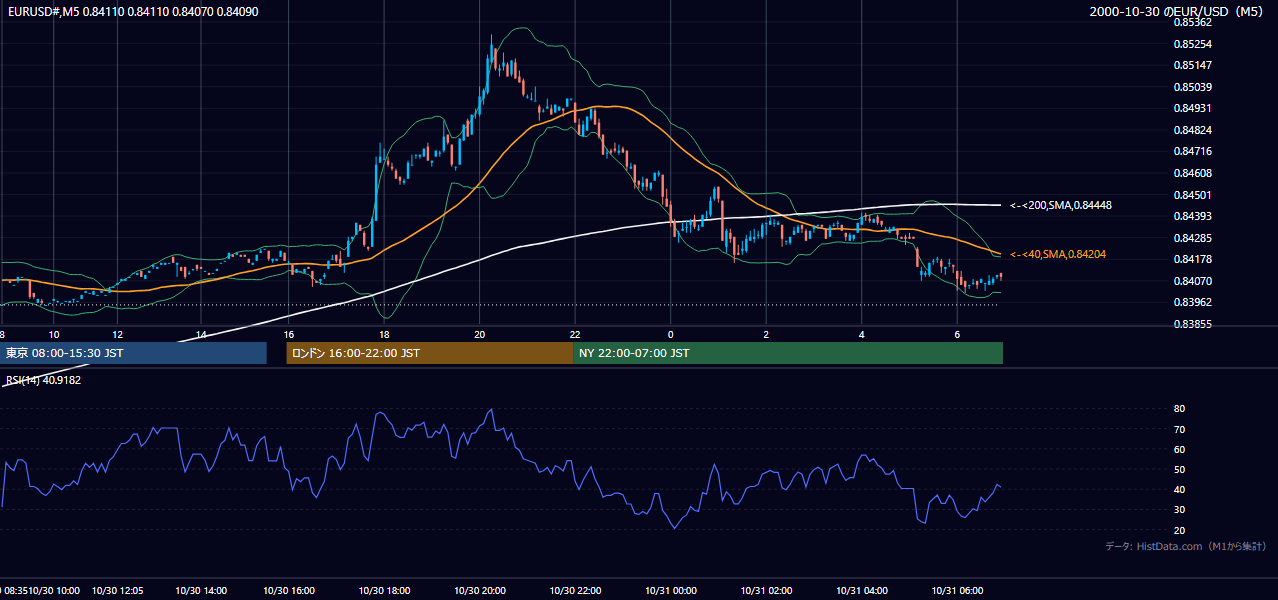Click price axis value 0.85147

click(x=1192, y=65)
